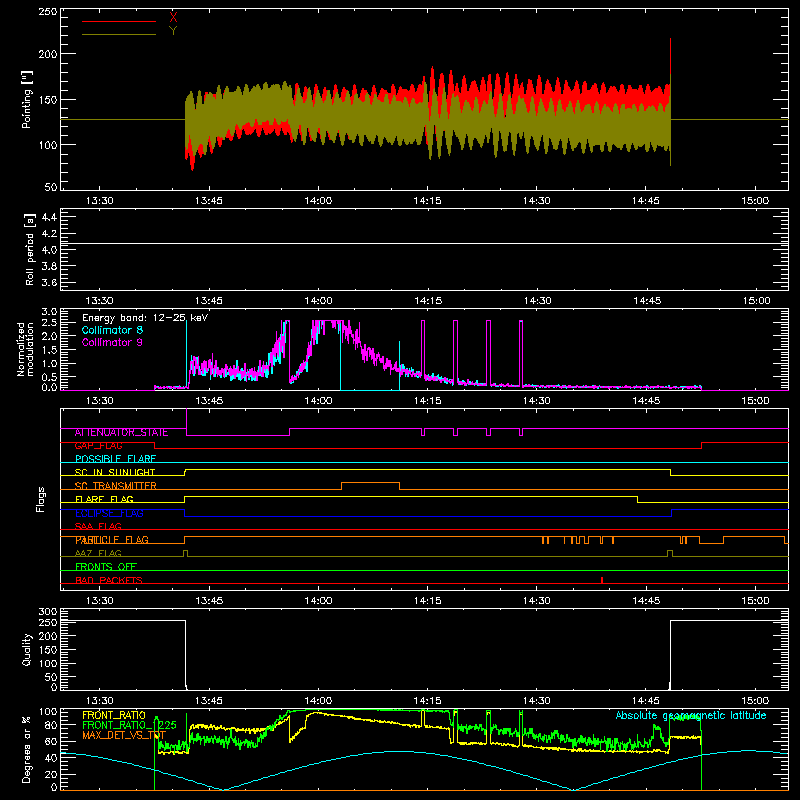The height and width of the screenshot is (800, 800).
Task: Click the Pointing axis title
Action: tap(27, 99)
